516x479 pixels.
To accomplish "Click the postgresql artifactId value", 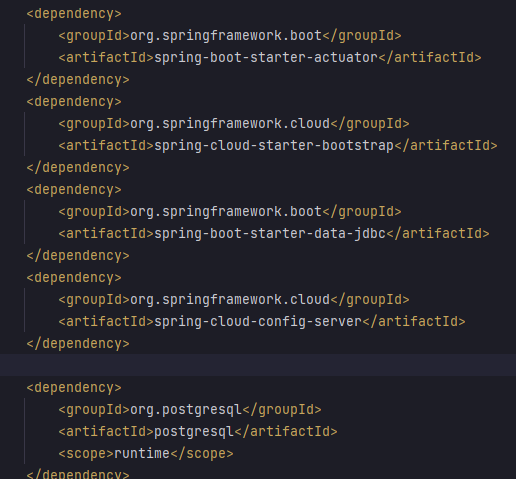I will (194, 432).
